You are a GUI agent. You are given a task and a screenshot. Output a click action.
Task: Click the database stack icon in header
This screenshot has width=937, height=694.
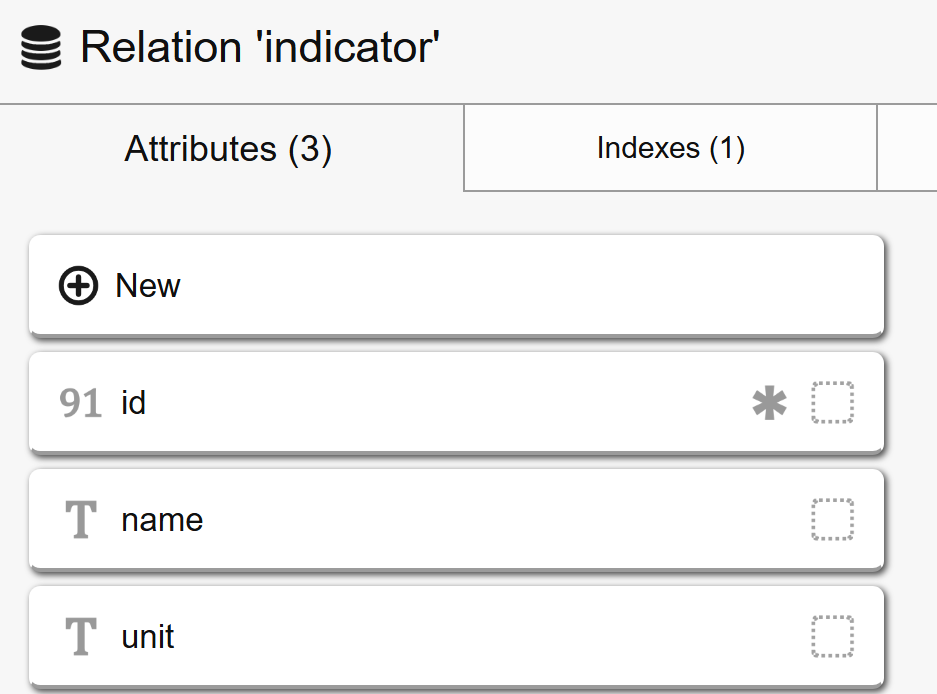tap(40, 48)
